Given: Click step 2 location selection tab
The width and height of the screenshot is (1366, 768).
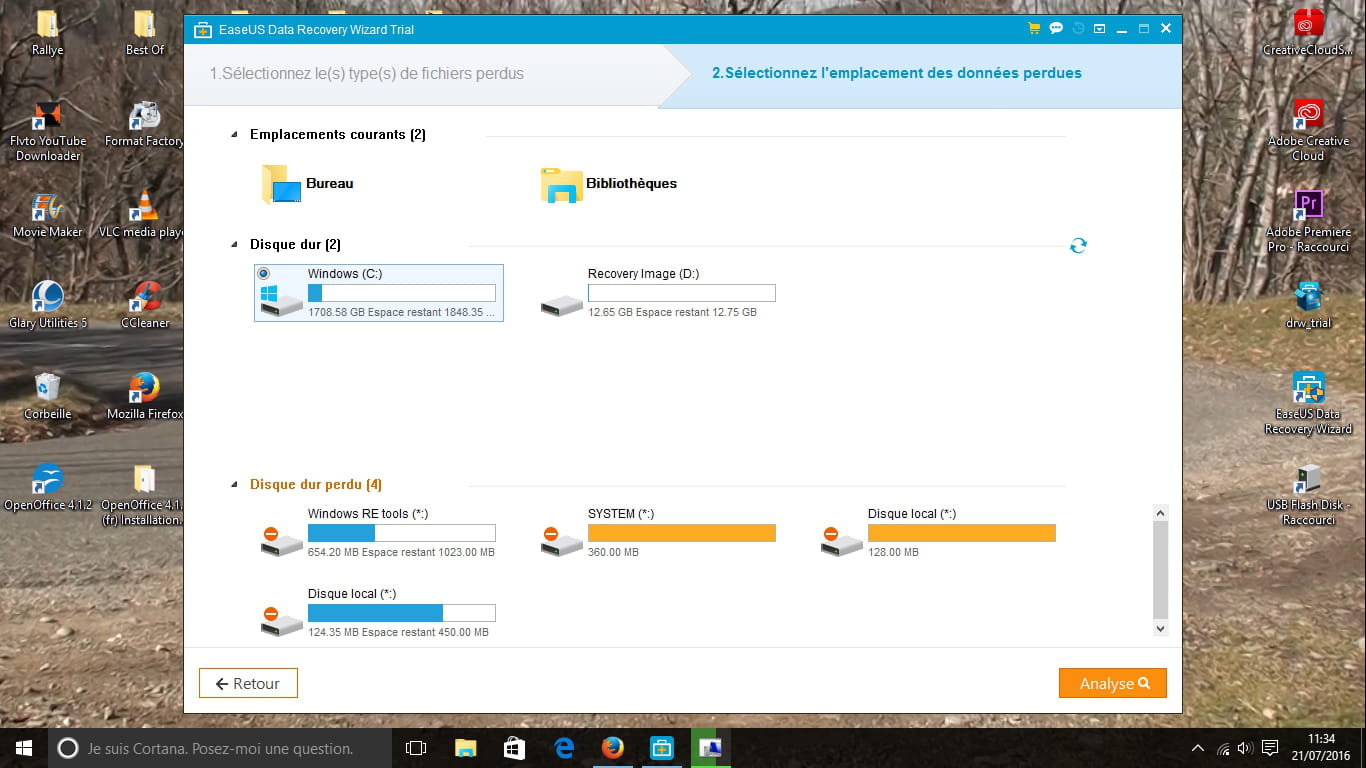Looking at the screenshot, I should (896, 73).
